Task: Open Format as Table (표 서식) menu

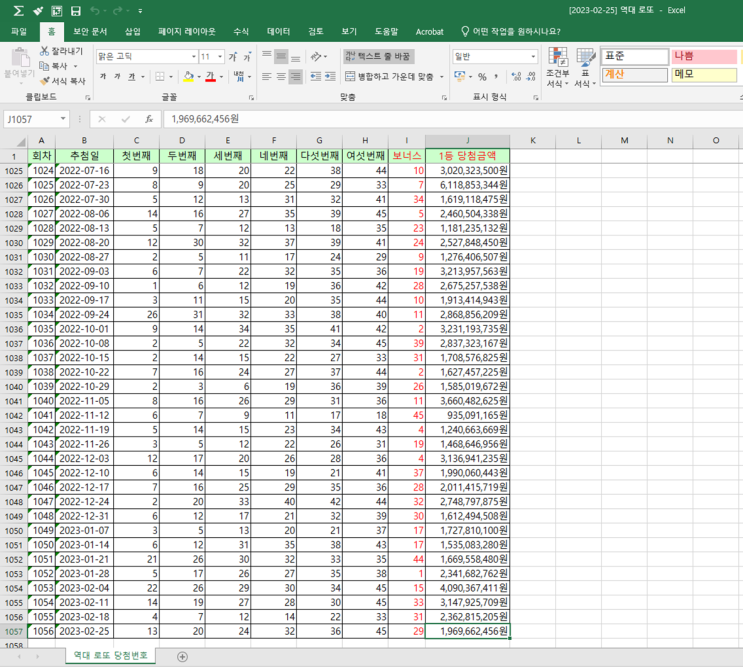Action: click(x=585, y=67)
